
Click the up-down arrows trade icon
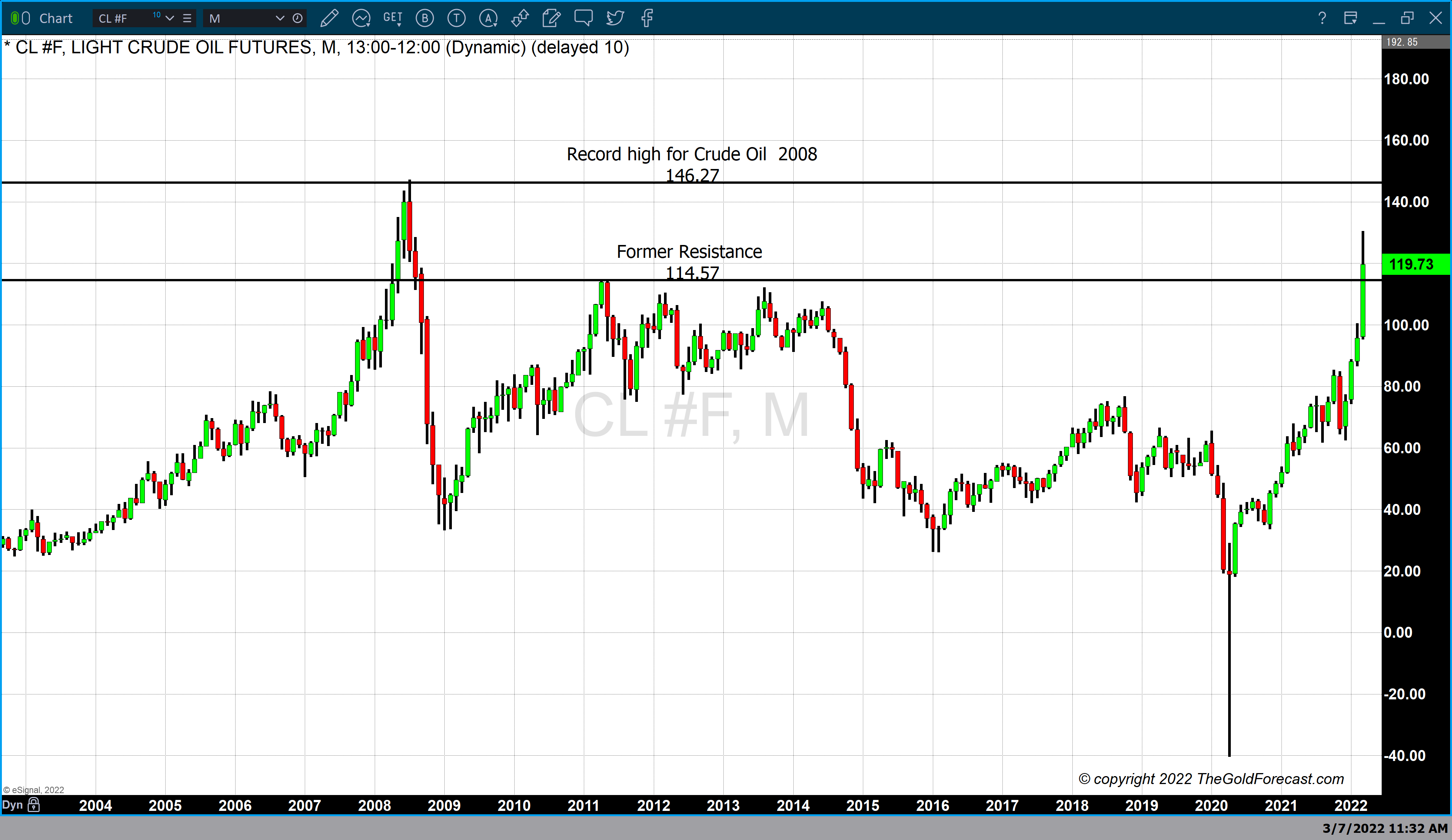pyautogui.click(x=520, y=19)
